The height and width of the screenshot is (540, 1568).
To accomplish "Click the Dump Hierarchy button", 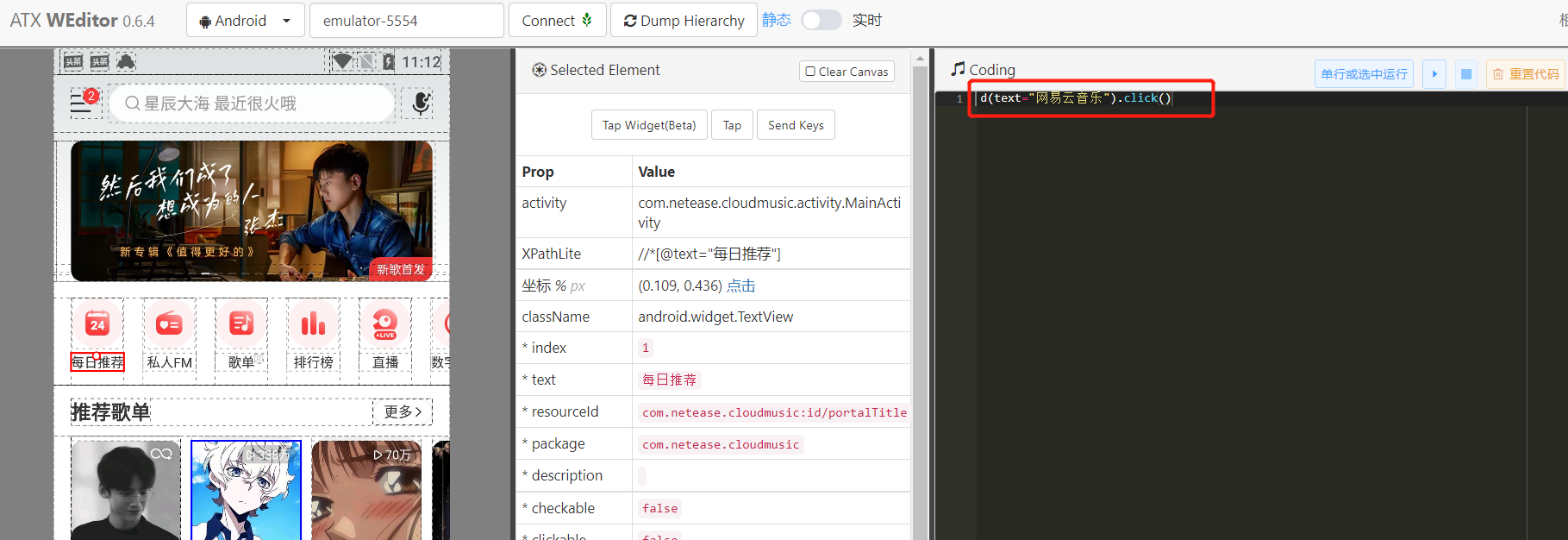I will [684, 21].
